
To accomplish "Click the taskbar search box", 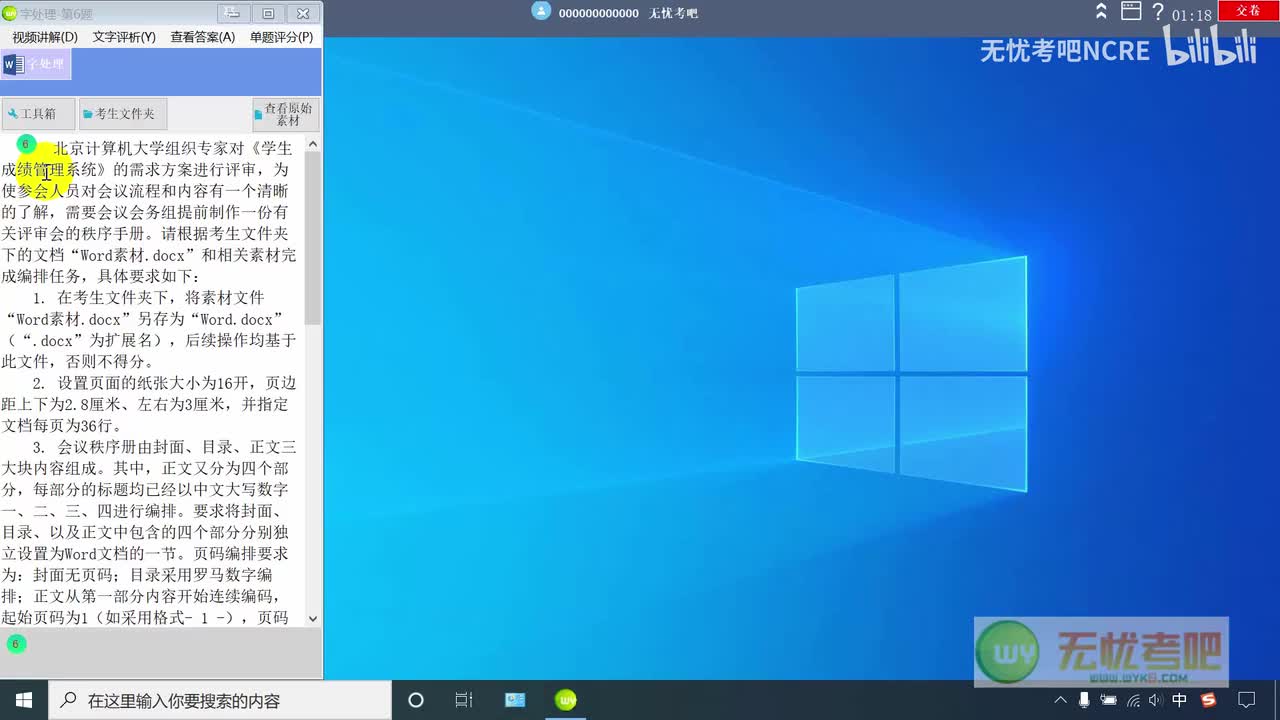I will 220,700.
